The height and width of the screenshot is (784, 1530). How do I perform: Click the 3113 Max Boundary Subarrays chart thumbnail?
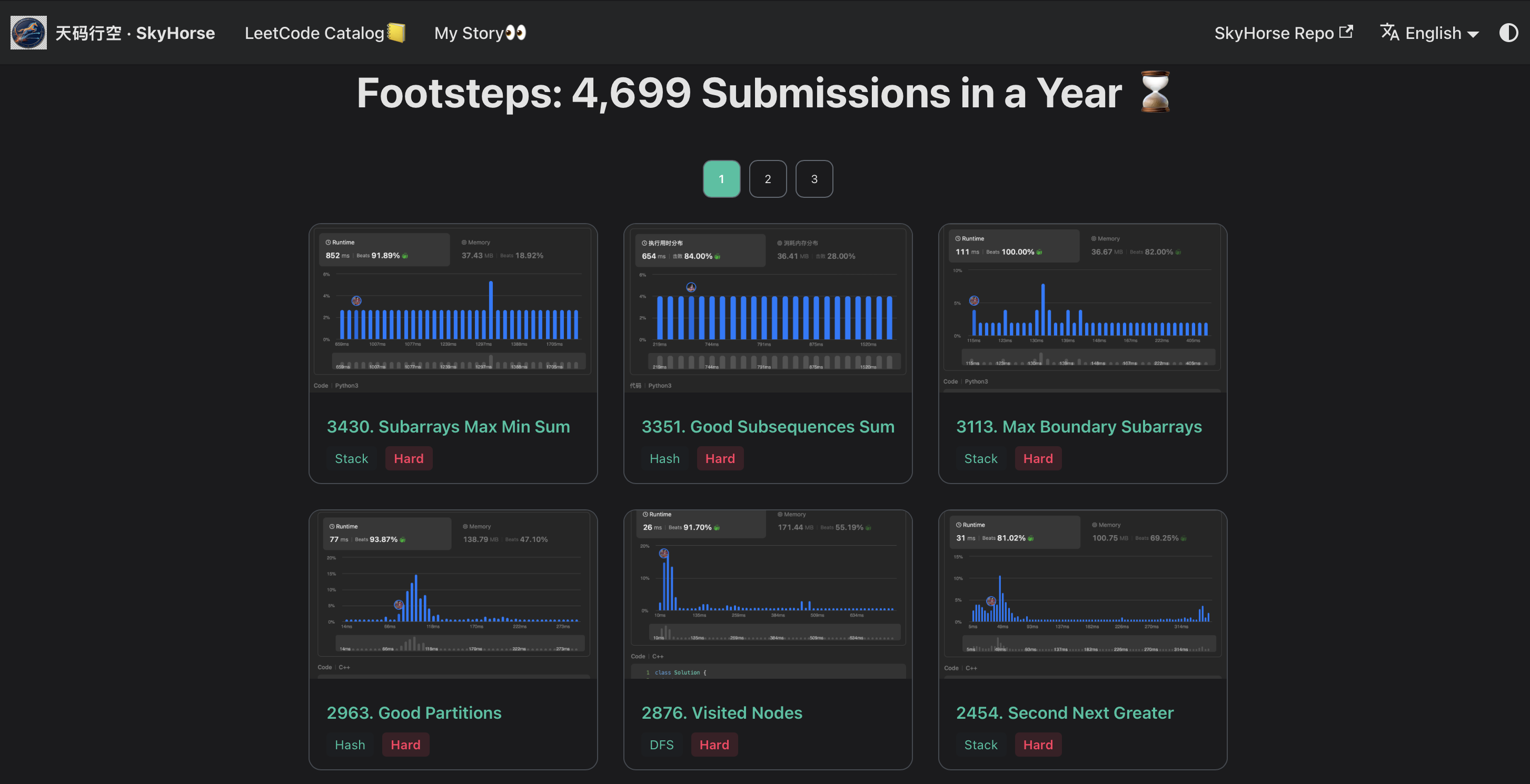click(1082, 308)
